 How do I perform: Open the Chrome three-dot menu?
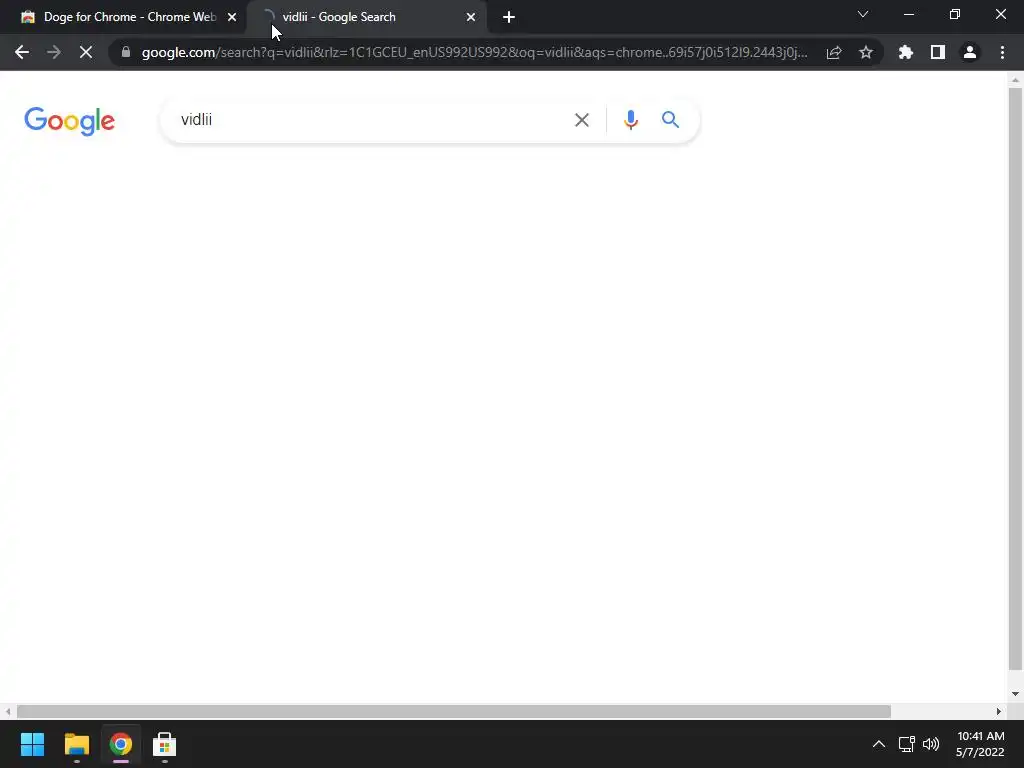[x=1002, y=52]
